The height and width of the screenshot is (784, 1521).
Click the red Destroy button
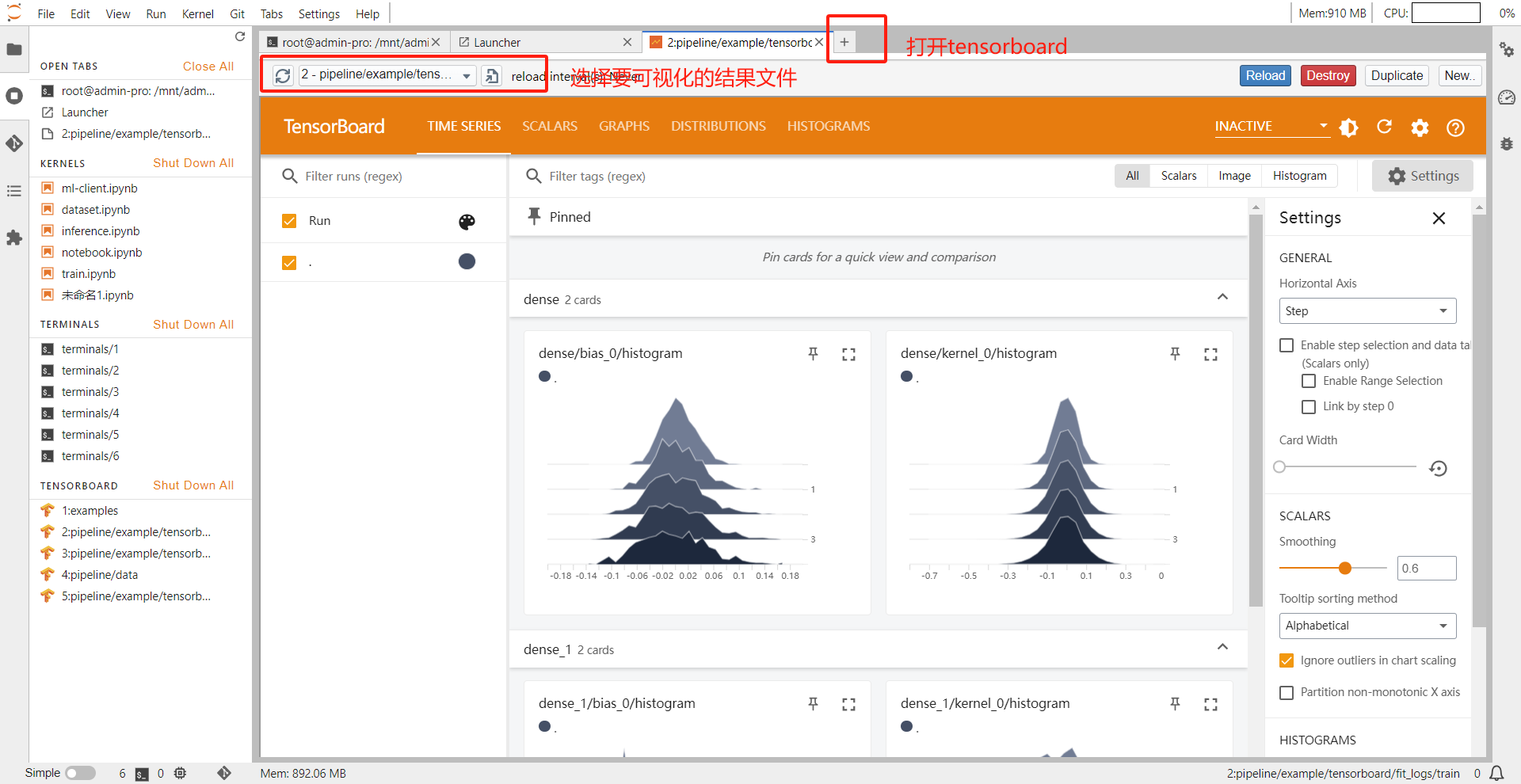click(1328, 75)
